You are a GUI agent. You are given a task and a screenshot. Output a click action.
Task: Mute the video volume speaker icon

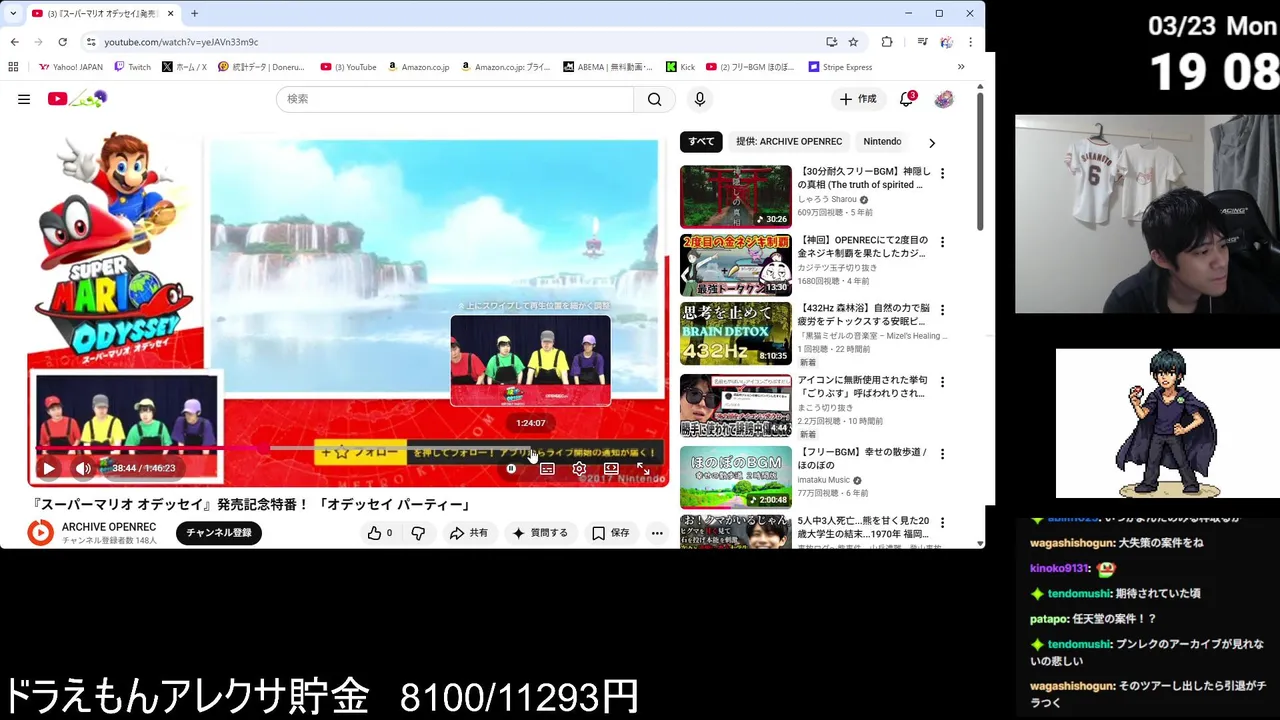pos(84,468)
